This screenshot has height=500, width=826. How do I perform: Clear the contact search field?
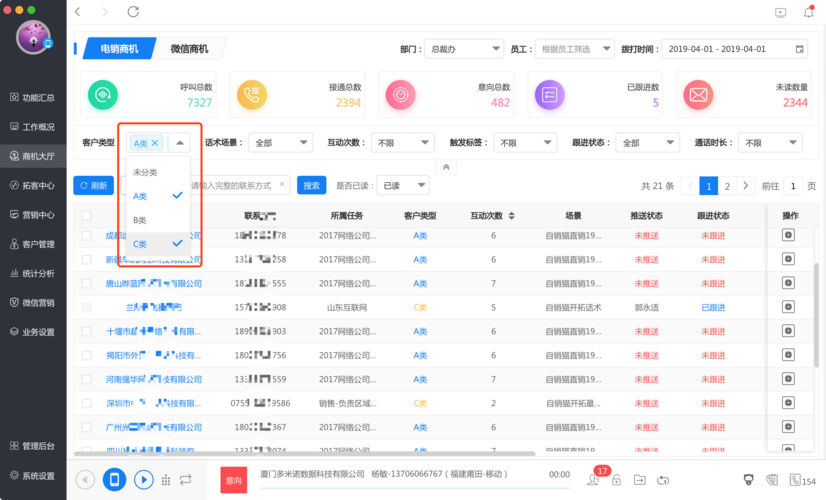click(x=282, y=184)
